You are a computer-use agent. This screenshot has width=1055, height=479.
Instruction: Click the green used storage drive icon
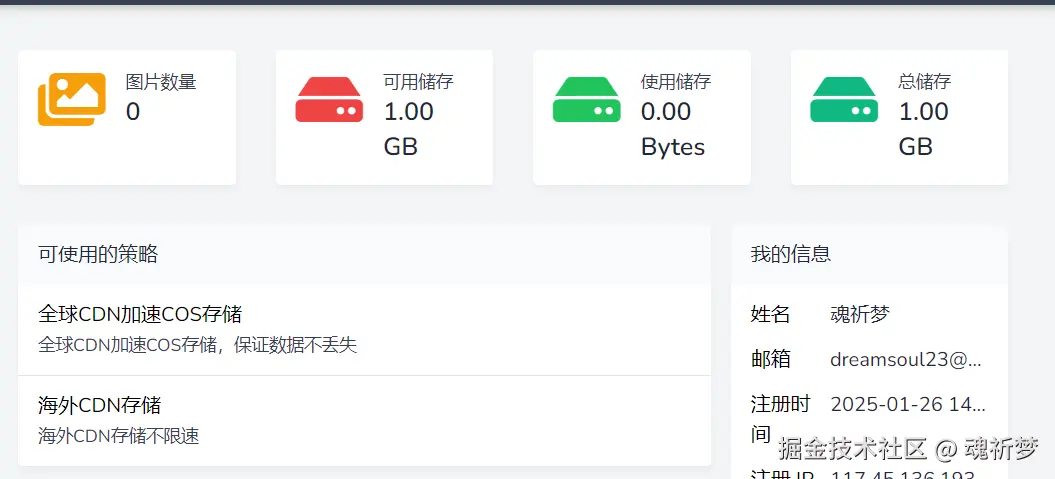pos(586,100)
